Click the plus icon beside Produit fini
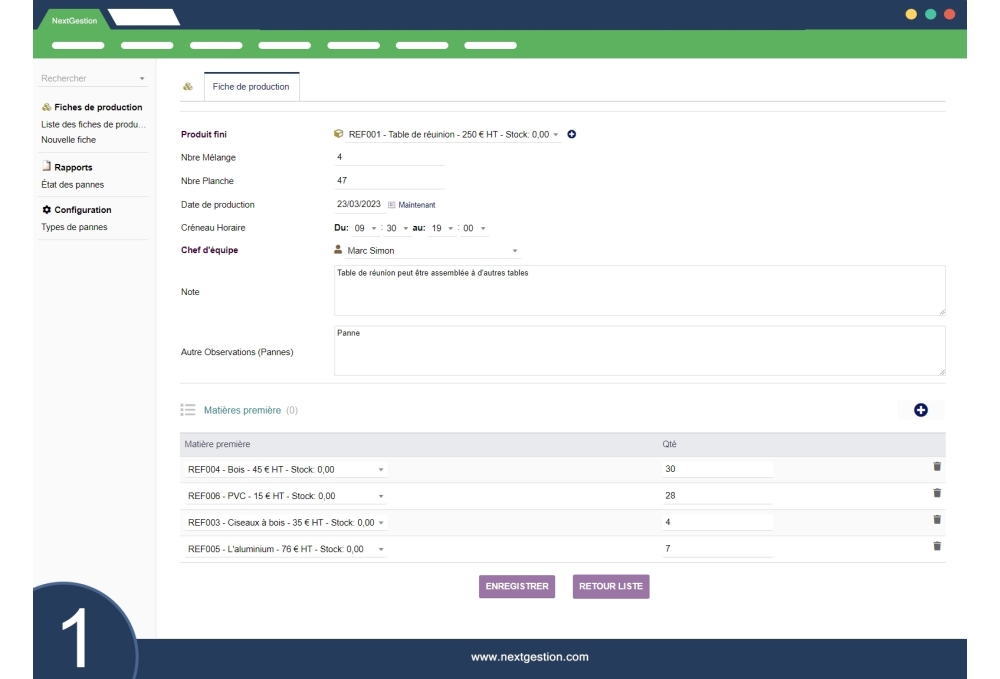The height and width of the screenshot is (679, 1000). click(571, 134)
